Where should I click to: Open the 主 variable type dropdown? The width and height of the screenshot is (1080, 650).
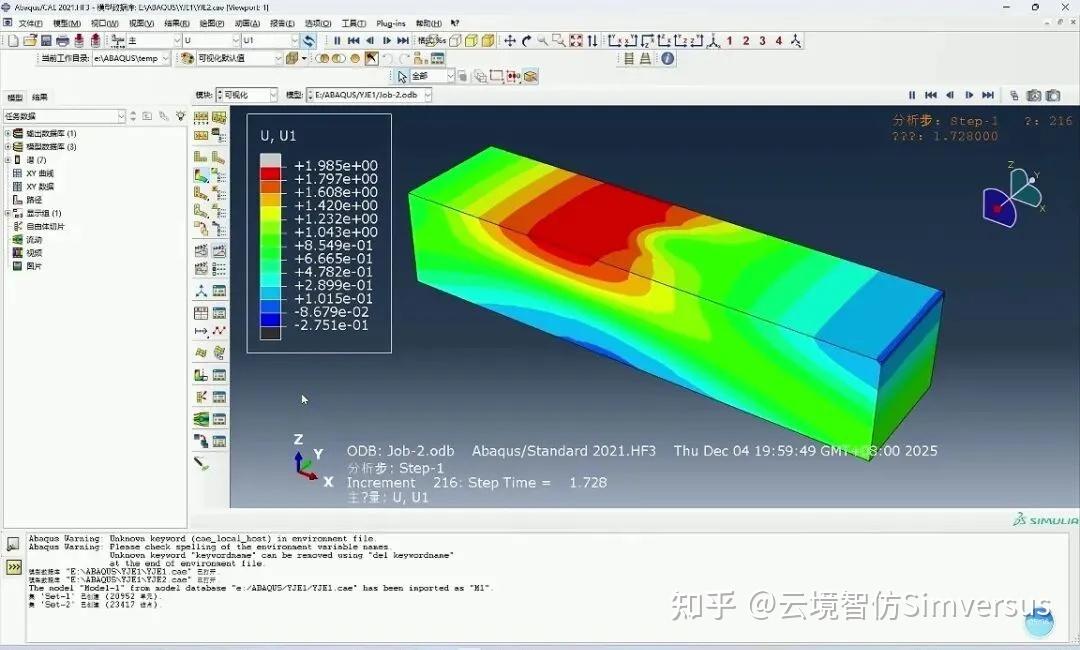pyautogui.click(x=176, y=41)
